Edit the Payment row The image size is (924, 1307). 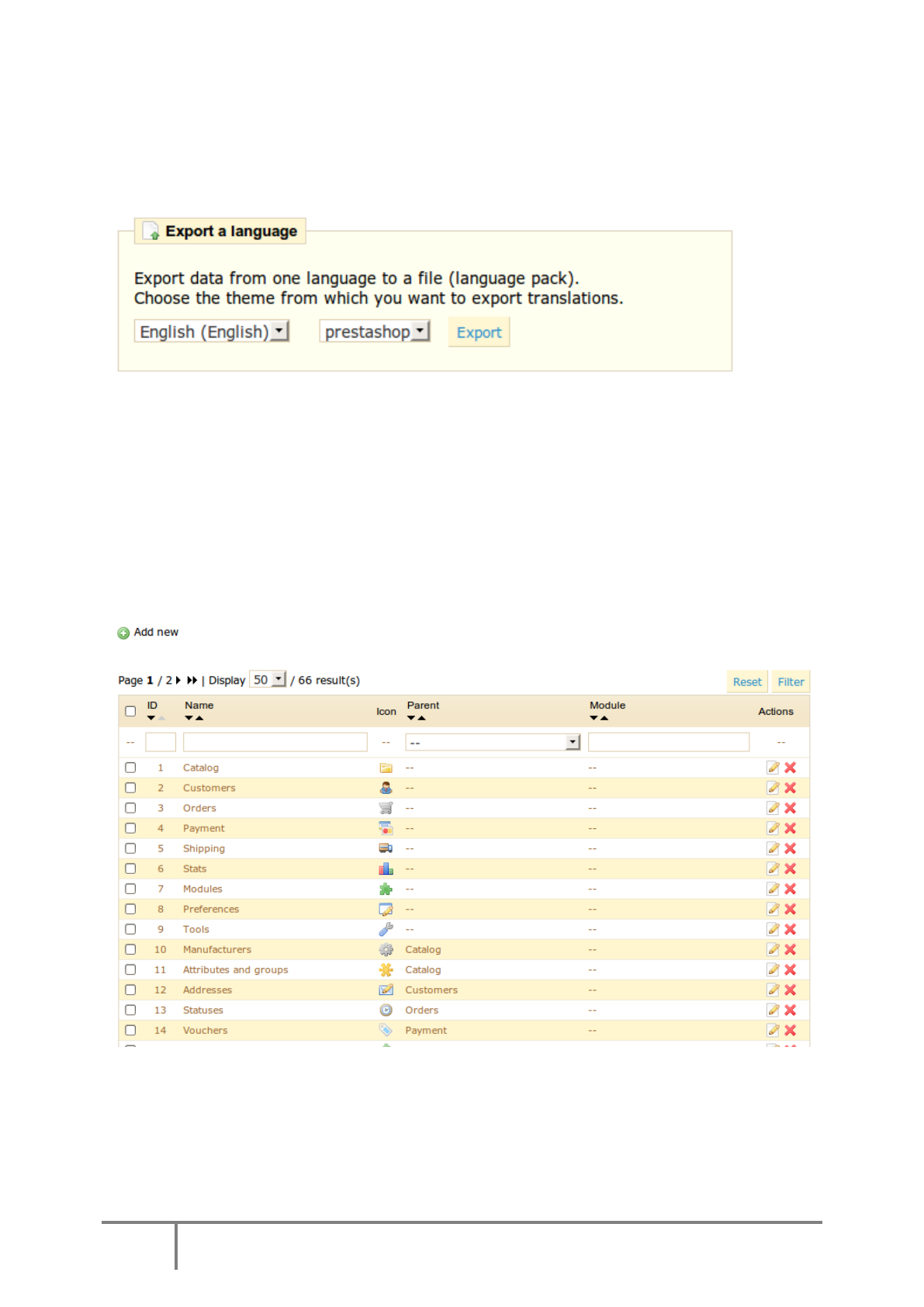tap(773, 828)
